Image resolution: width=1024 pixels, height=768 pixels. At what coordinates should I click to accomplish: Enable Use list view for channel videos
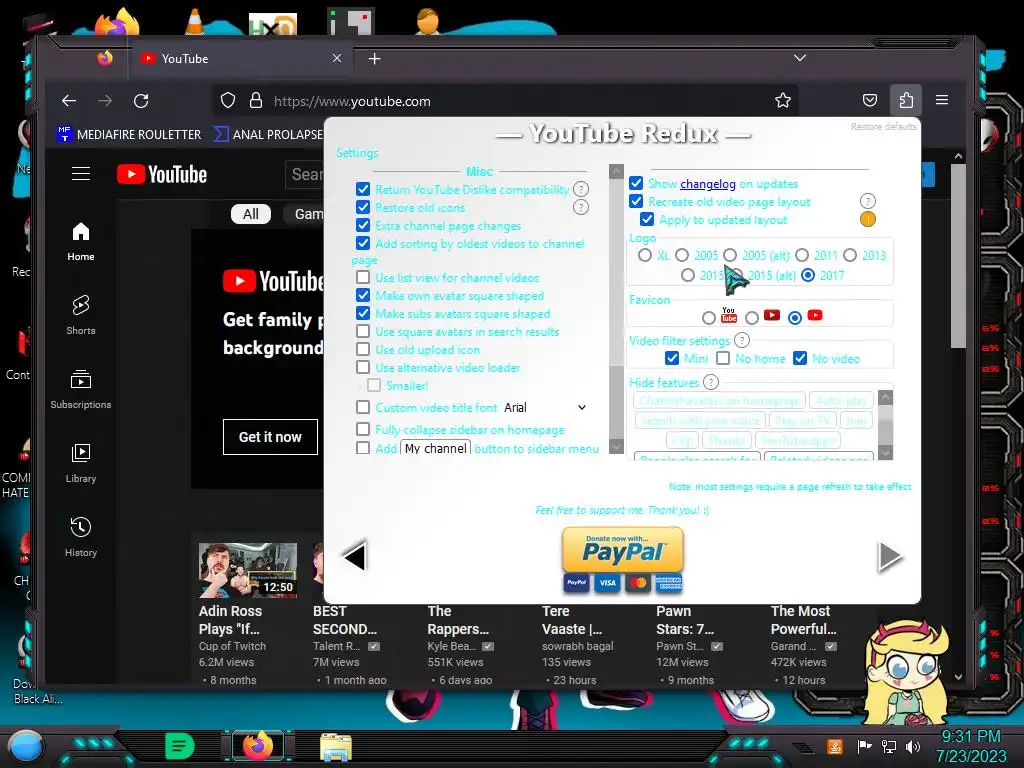click(x=363, y=277)
